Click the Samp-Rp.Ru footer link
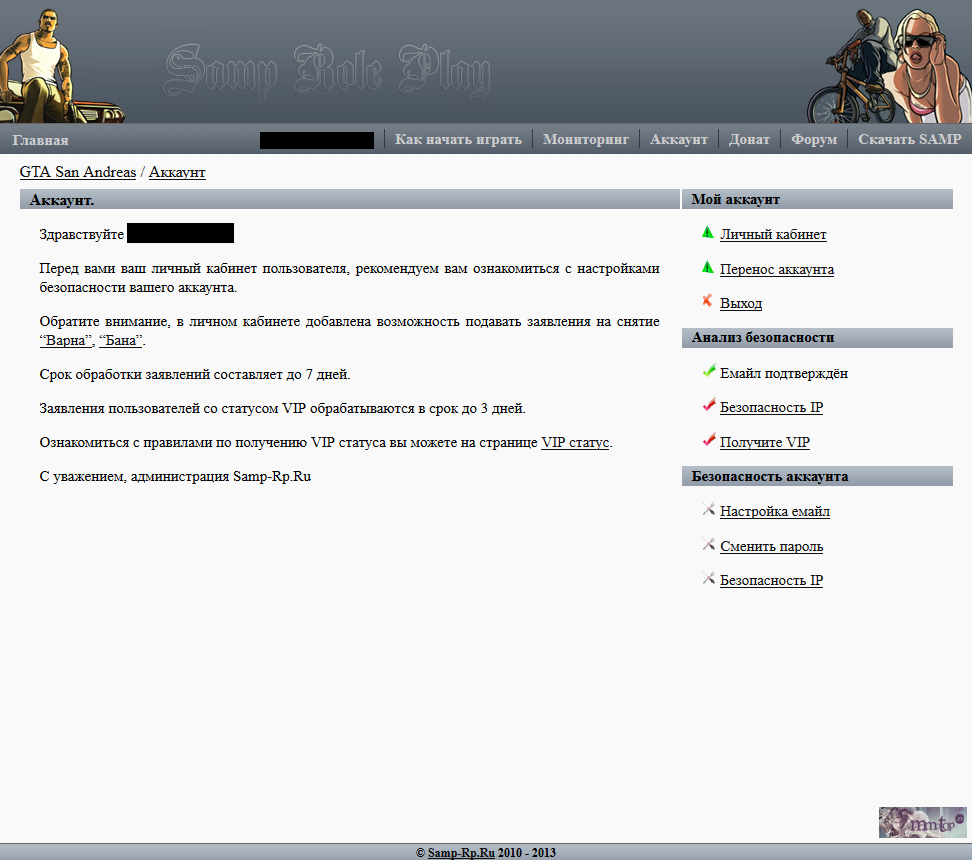The width and height of the screenshot is (972, 861). point(461,853)
